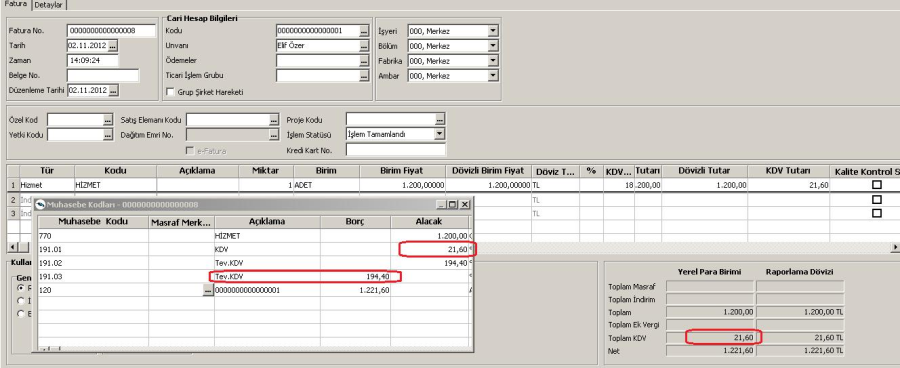Viewport: 900px width, 368px height.
Task: Close the Muhasebe Kodları window
Action: point(464,204)
